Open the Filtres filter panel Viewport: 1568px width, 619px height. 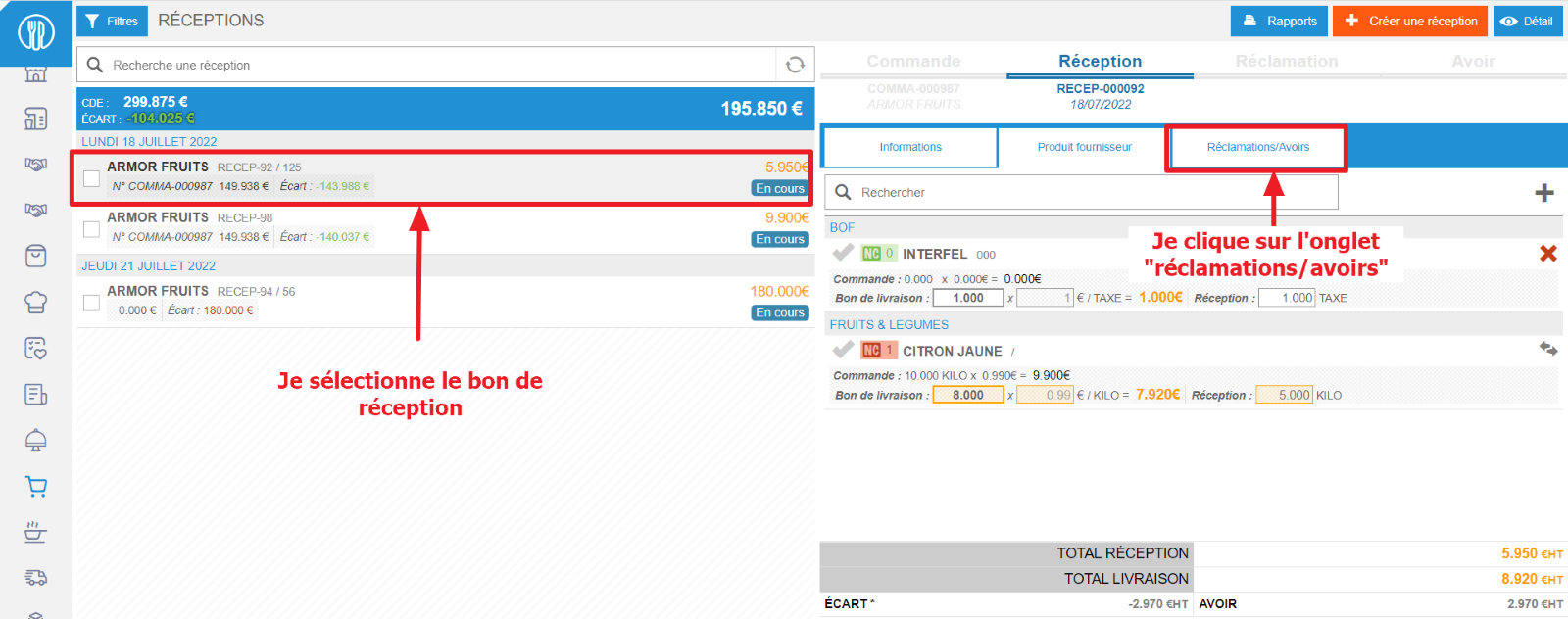click(112, 21)
